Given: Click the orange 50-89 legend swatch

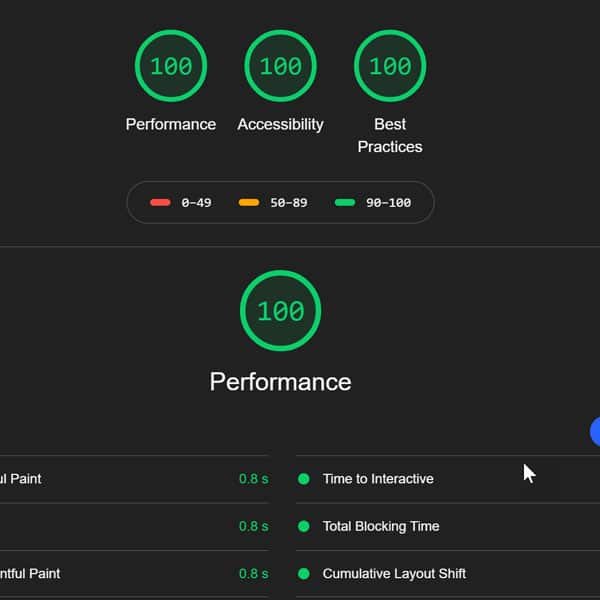Looking at the screenshot, I should coord(249,203).
